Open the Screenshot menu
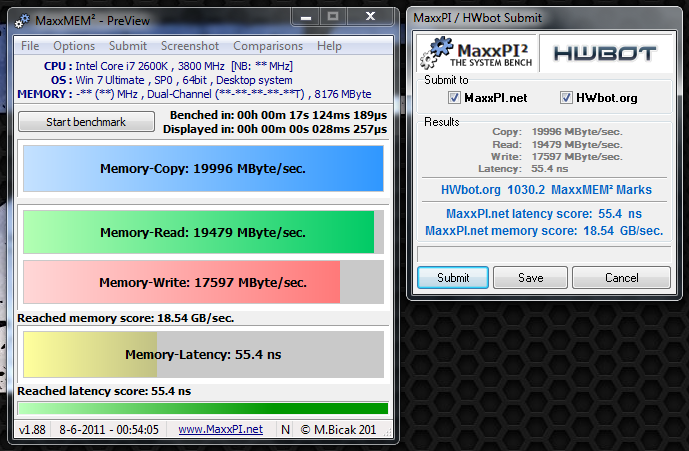This screenshot has width=689, height=451. [190, 46]
